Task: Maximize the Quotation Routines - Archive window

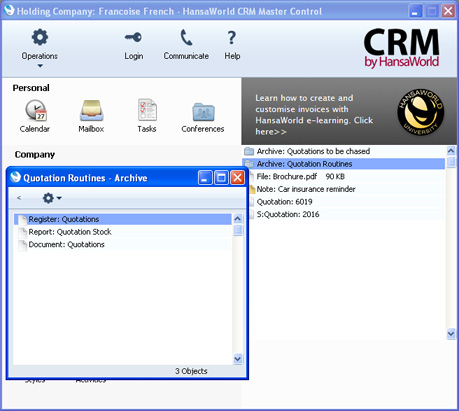Action: pos(221,178)
